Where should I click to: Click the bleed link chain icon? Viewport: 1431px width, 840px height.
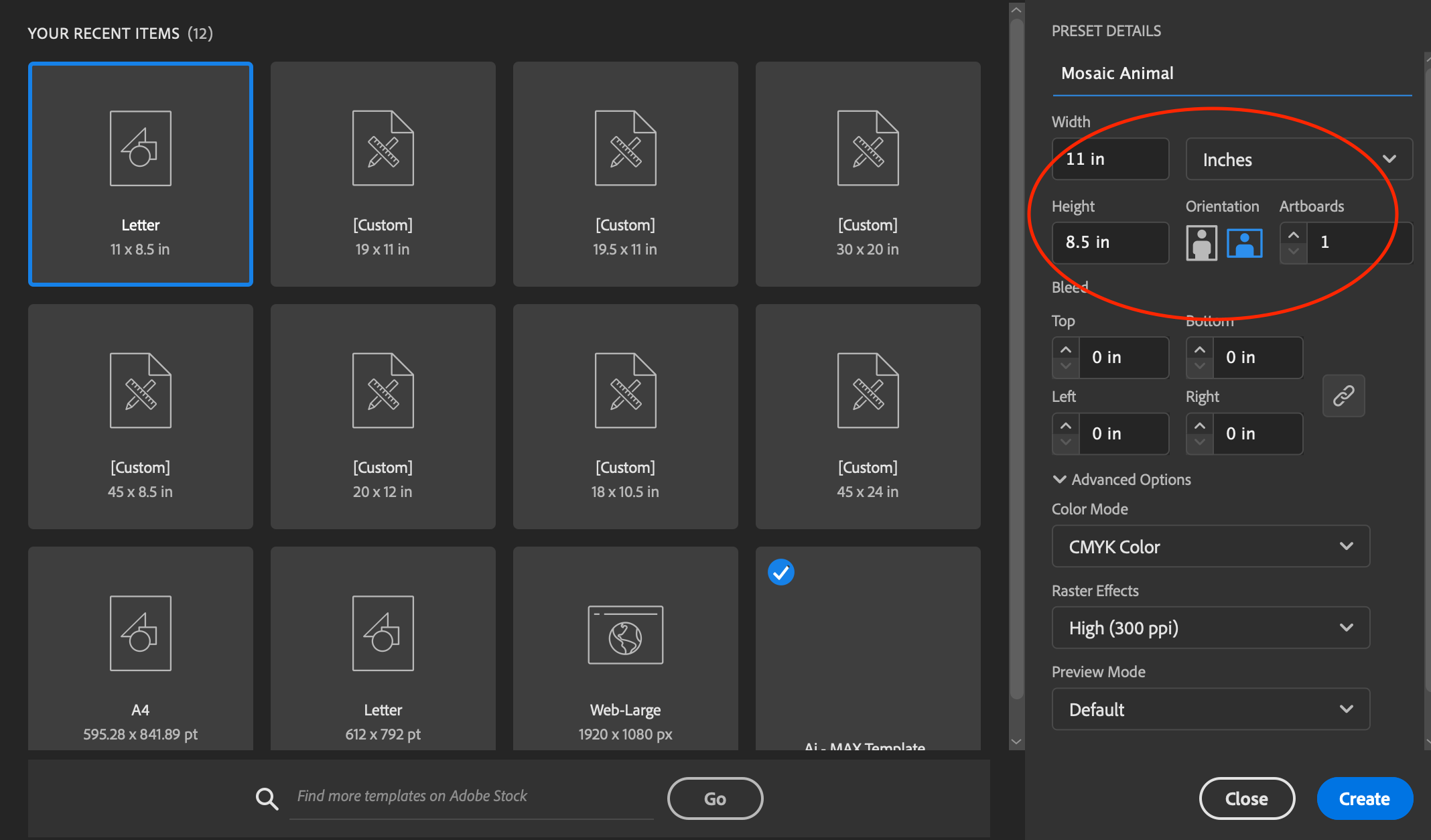1343,396
